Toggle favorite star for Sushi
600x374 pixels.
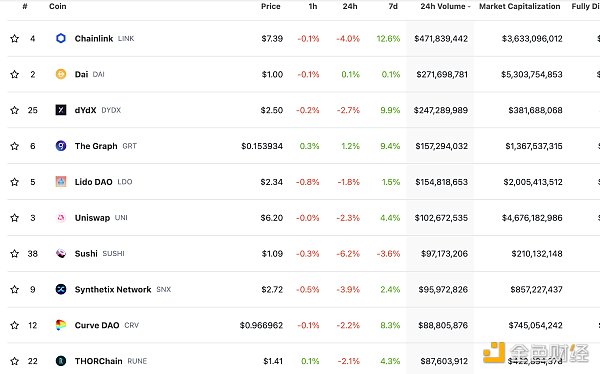(15, 253)
